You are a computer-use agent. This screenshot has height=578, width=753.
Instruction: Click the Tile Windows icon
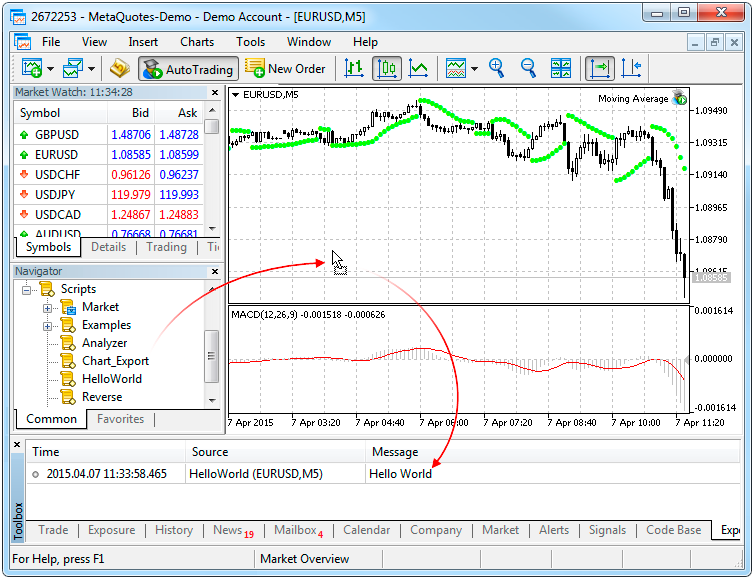click(x=560, y=69)
